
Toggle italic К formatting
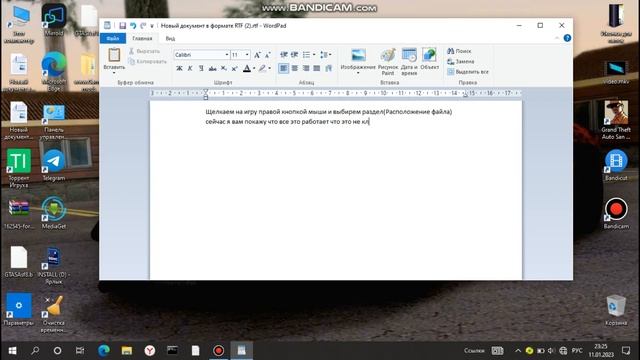click(x=190, y=68)
